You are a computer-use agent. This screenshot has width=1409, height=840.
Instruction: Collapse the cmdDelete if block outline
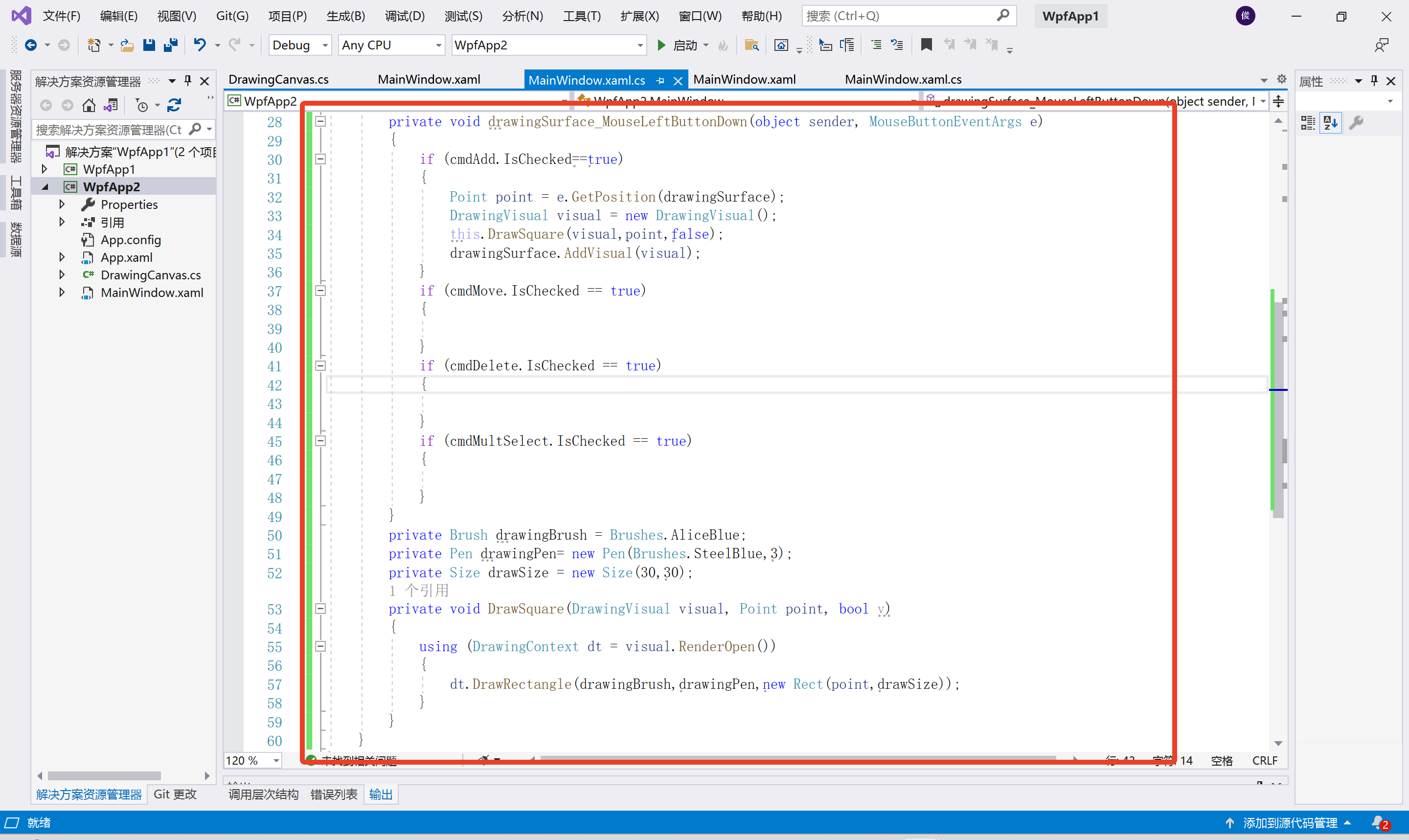point(320,365)
